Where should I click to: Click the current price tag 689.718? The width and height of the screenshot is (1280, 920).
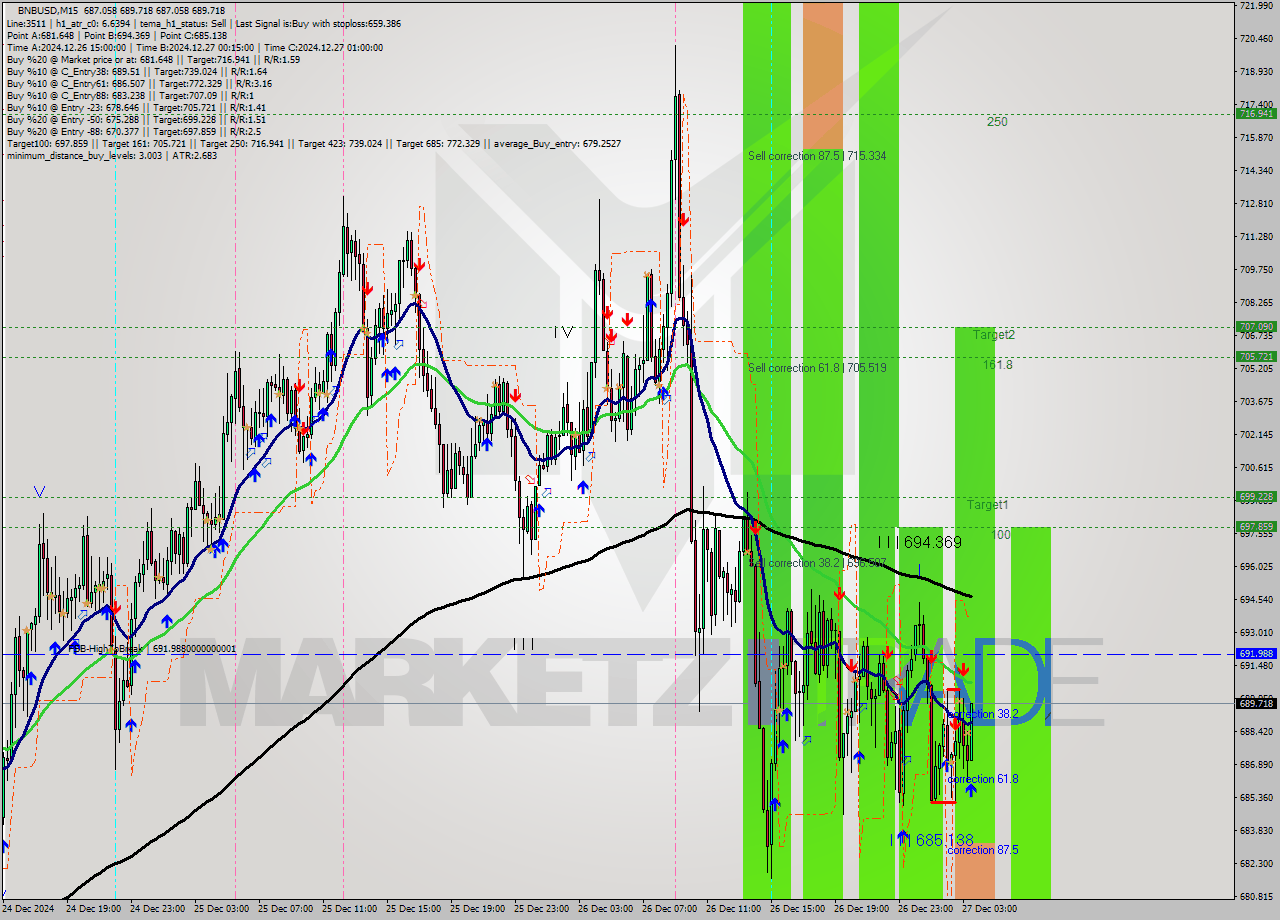tap(1257, 703)
